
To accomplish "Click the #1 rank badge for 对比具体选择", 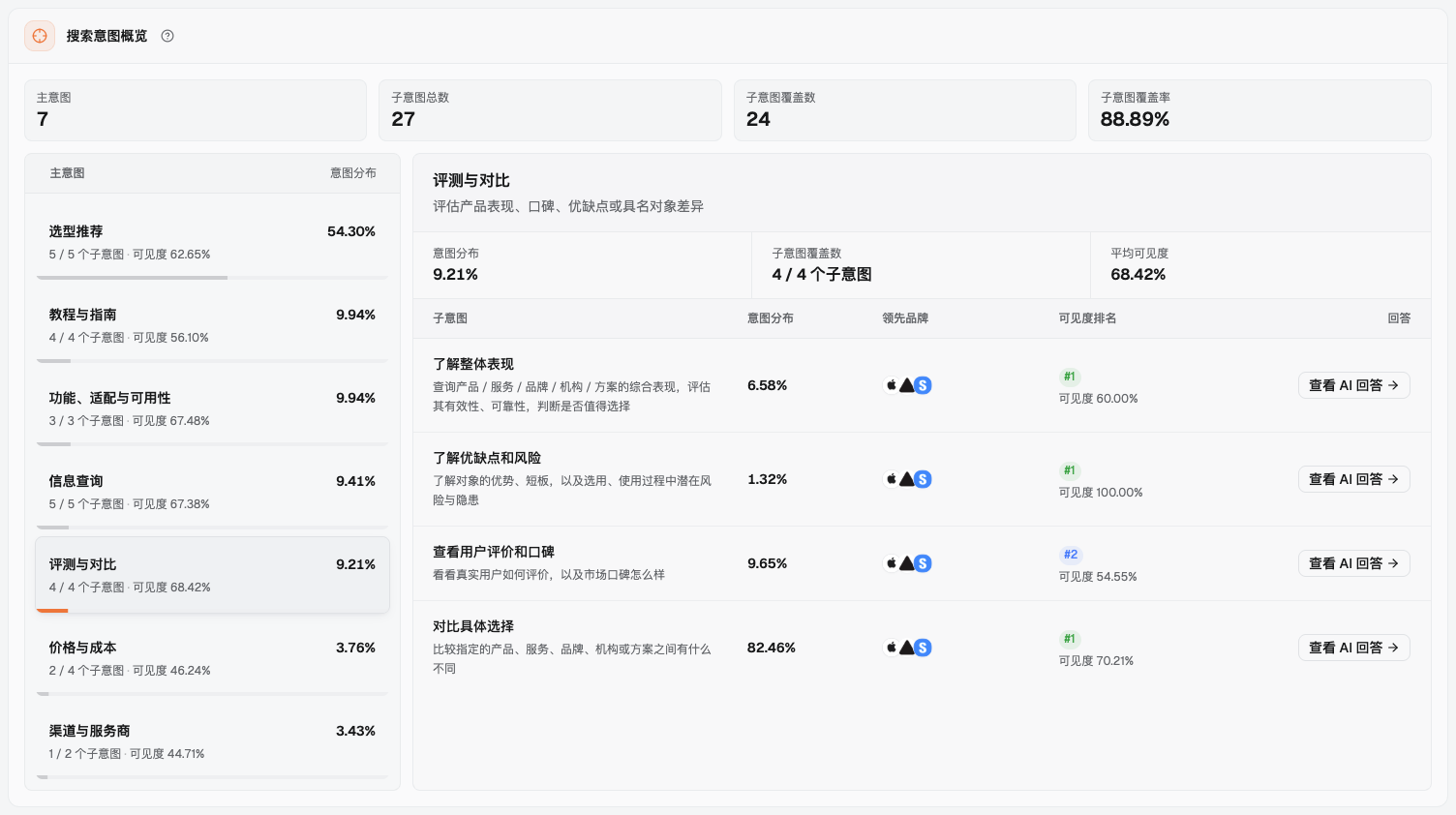I will pyautogui.click(x=1070, y=639).
